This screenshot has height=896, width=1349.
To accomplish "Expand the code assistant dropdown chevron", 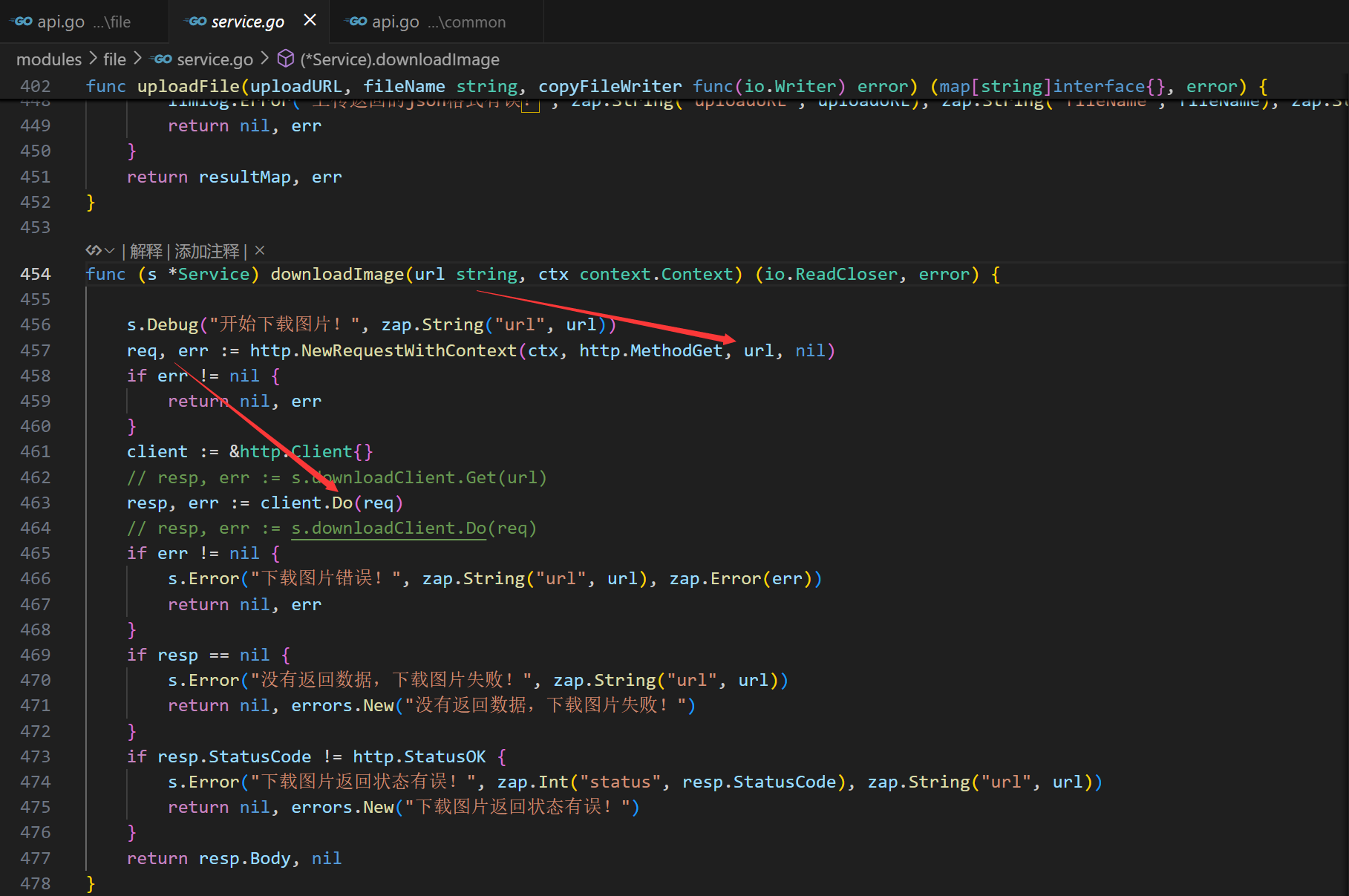I will pos(110,251).
